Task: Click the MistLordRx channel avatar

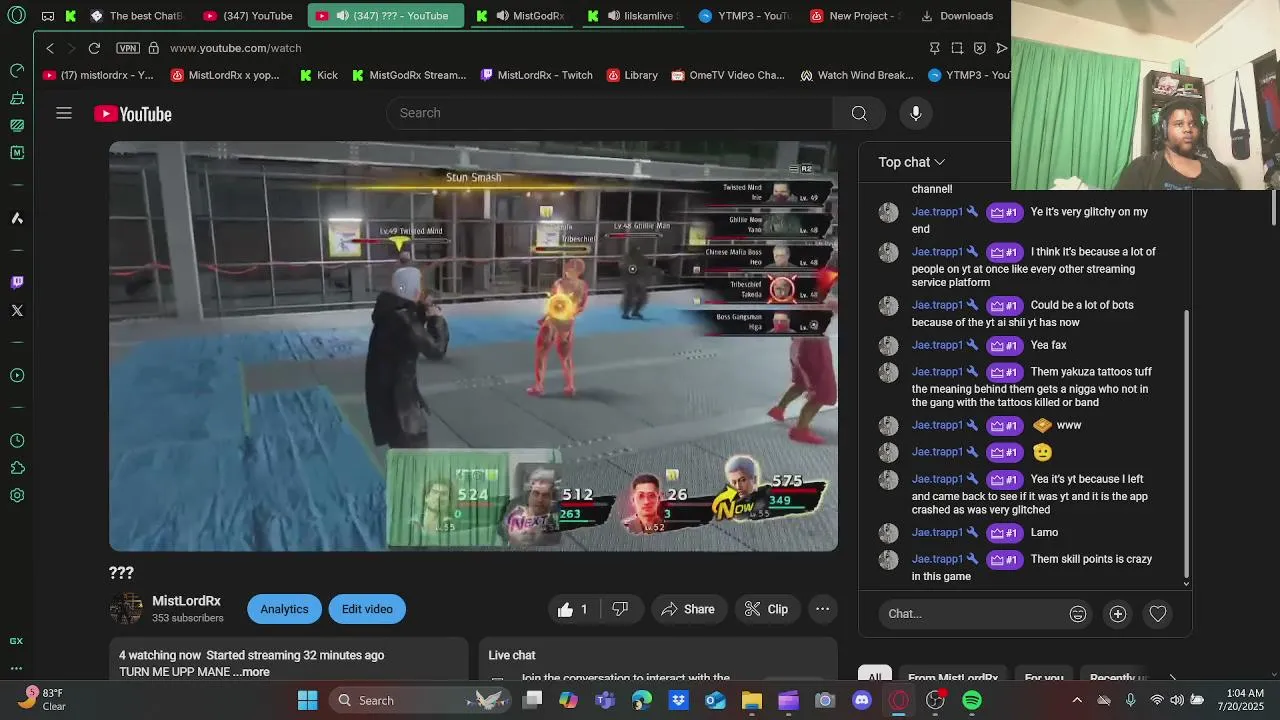Action: [x=126, y=609]
